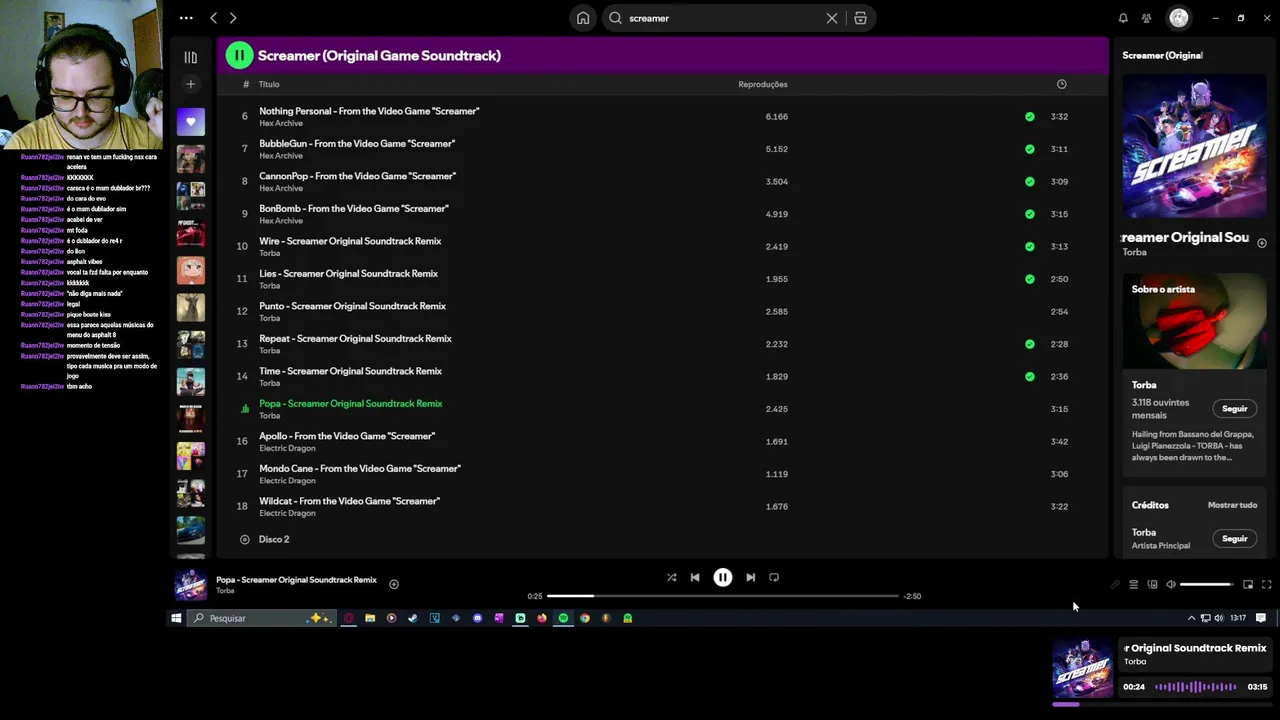Go forward with the right arrow
The width and height of the screenshot is (1280, 720).
[x=233, y=18]
